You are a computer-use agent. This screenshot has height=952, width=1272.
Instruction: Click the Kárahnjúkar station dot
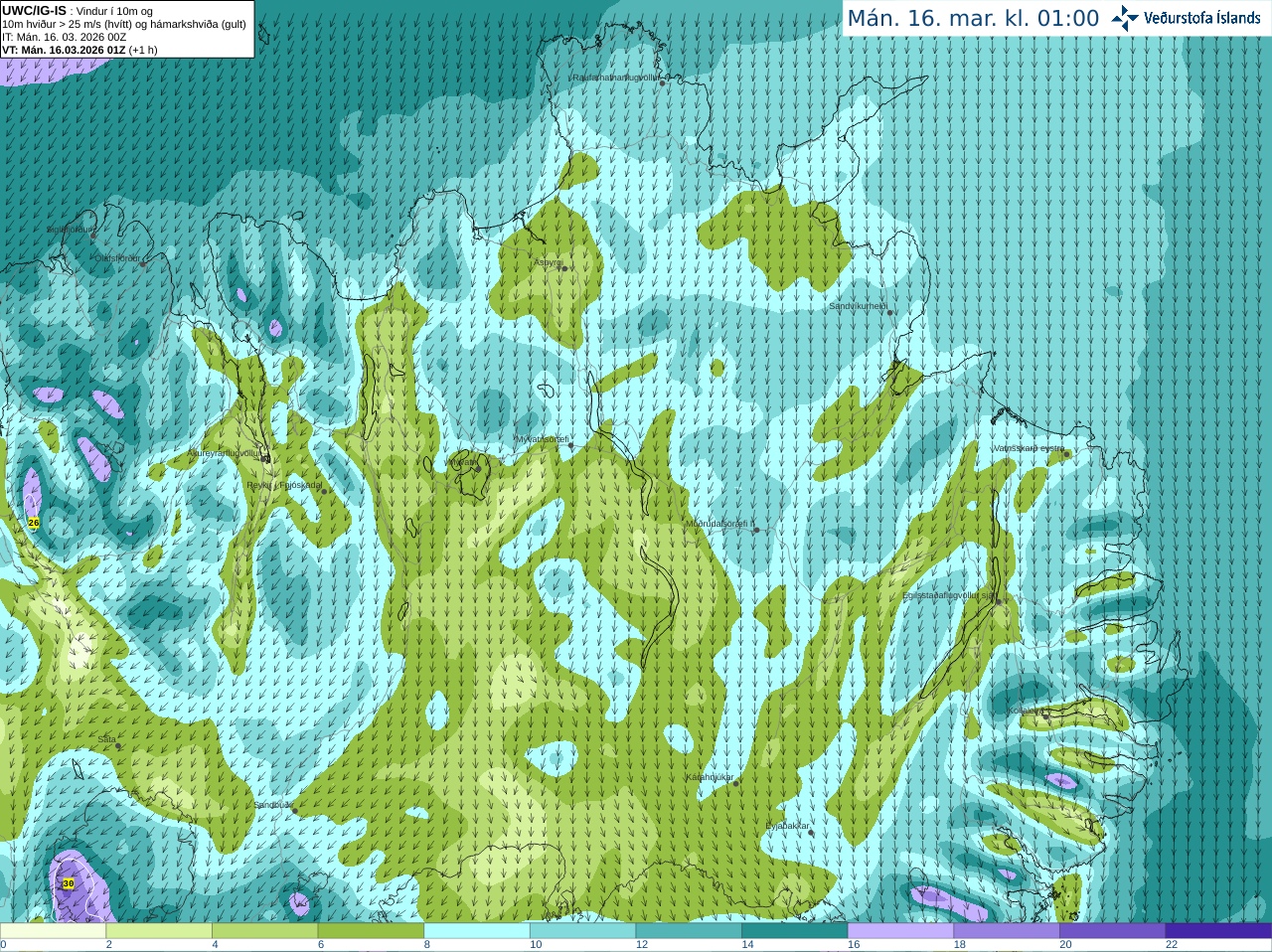(736, 783)
